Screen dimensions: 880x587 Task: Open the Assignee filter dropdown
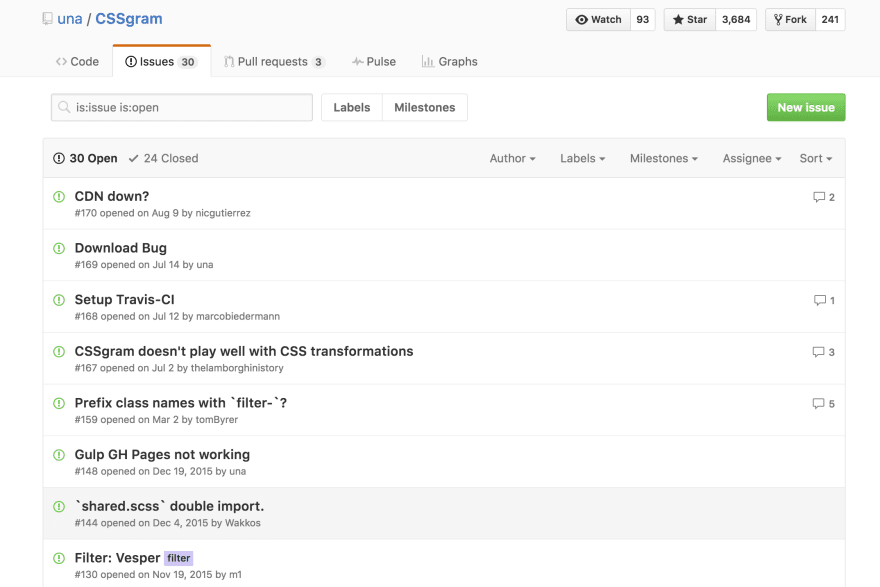[752, 158]
